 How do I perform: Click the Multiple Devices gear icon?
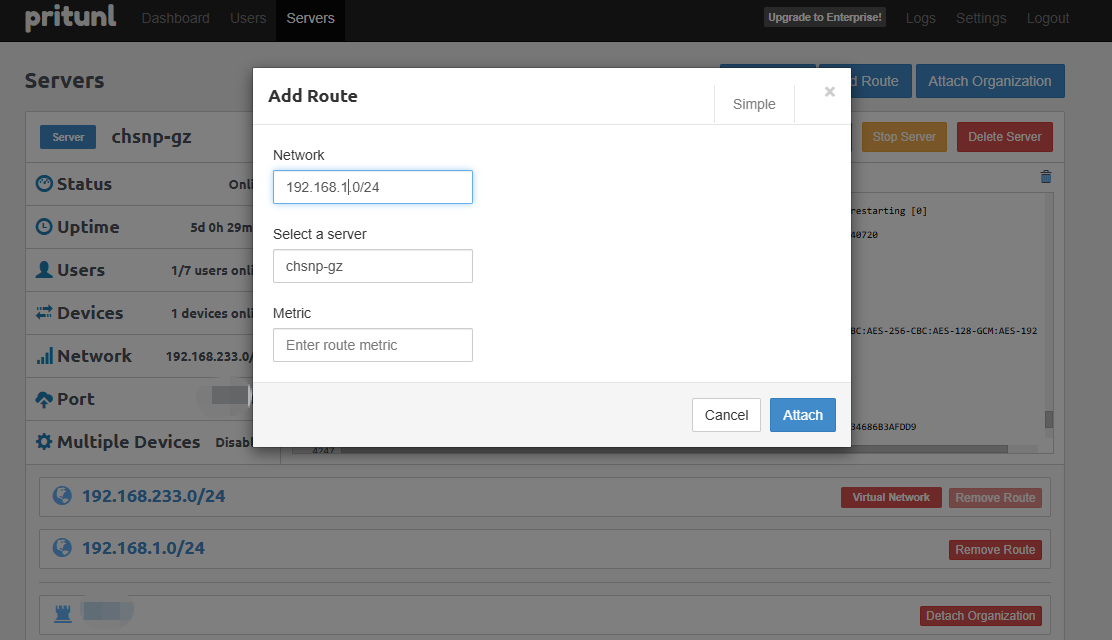(44, 442)
